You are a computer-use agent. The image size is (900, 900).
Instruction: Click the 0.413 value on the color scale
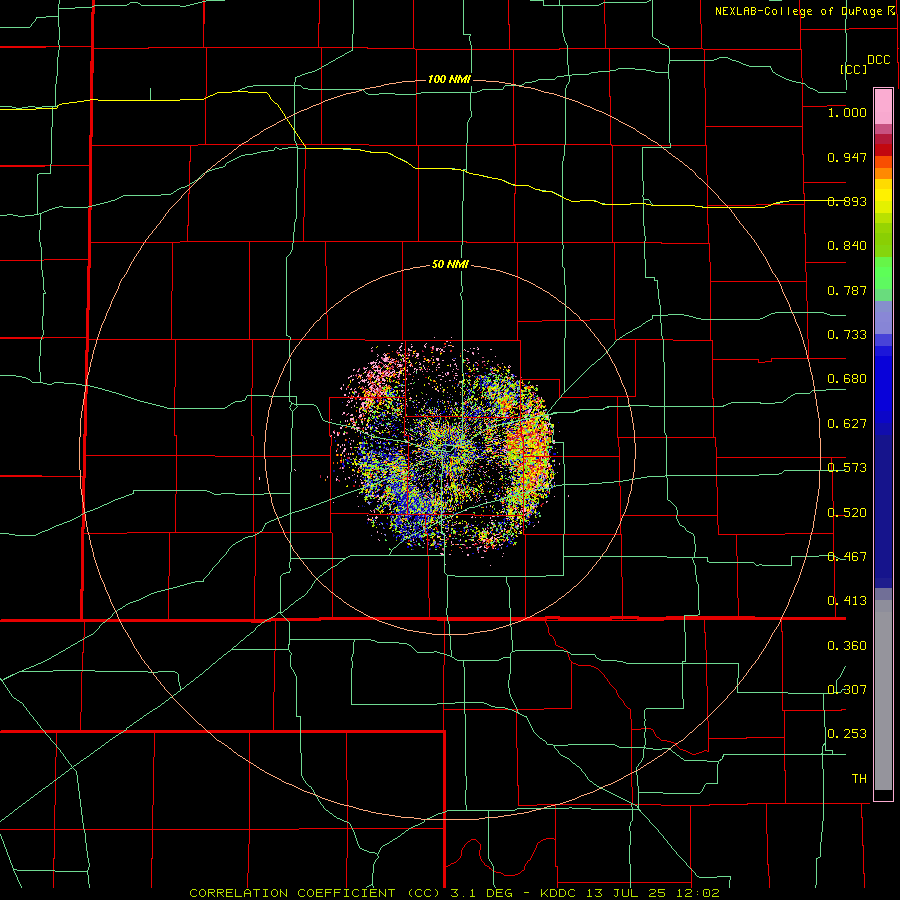click(x=847, y=601)
